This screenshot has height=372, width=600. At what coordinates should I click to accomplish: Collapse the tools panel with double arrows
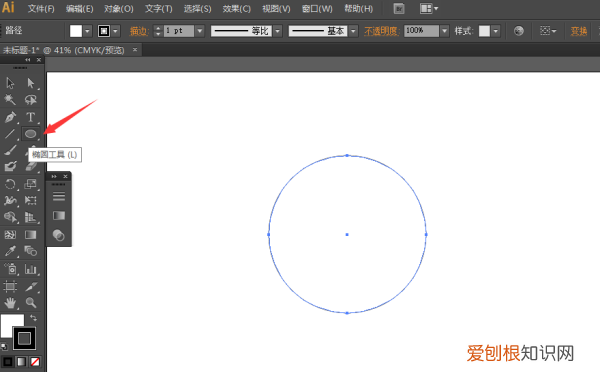click(x=28, y=60)
